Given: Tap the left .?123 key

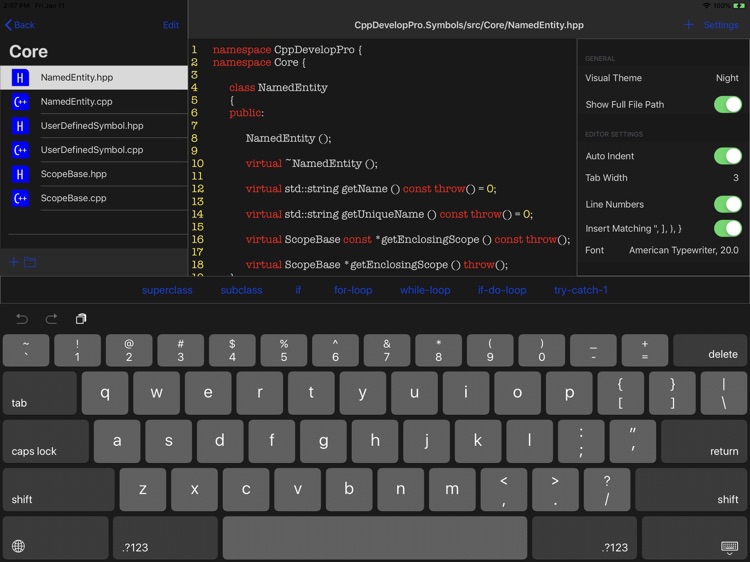Looking at the screenshot, I should coord(165,538).
